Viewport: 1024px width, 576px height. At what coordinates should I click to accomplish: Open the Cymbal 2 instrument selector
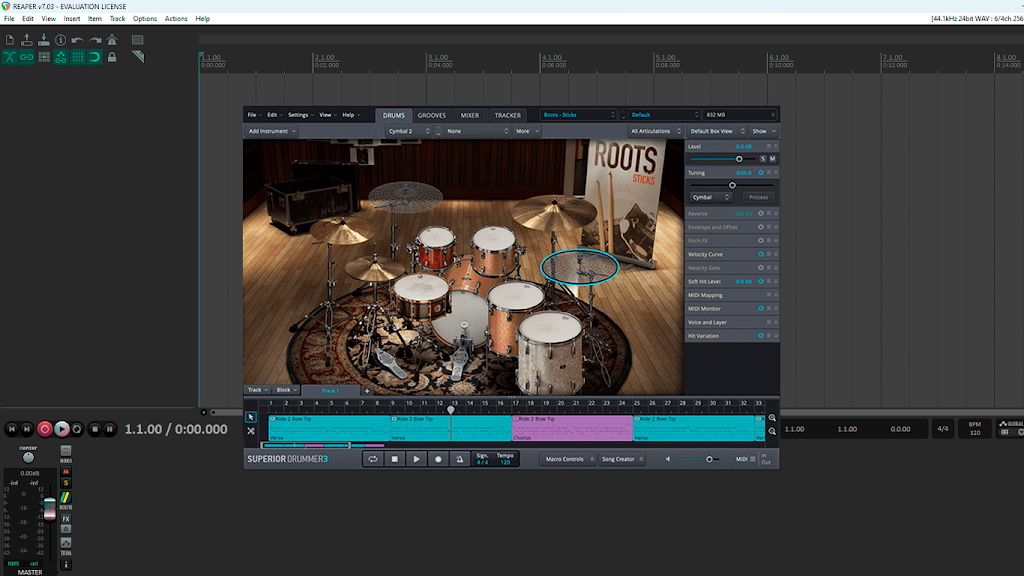click(409, 131)
